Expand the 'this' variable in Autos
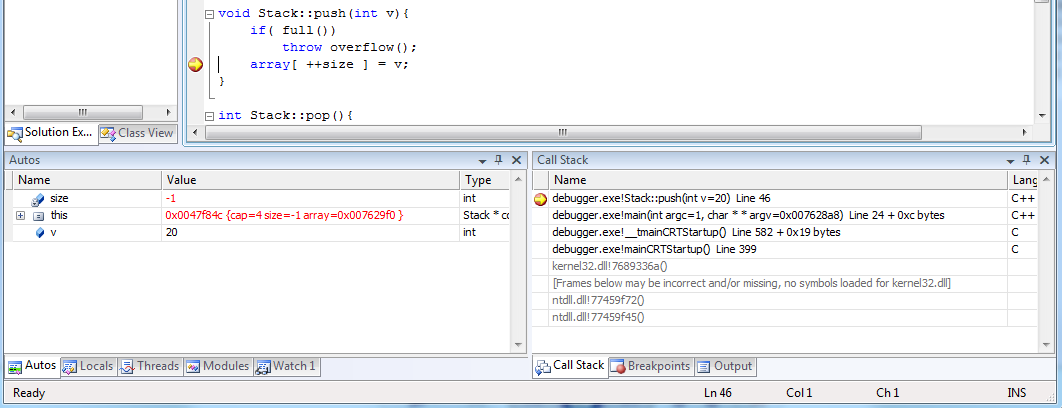This screenshot has height=408, width=1062. point(20,216)
